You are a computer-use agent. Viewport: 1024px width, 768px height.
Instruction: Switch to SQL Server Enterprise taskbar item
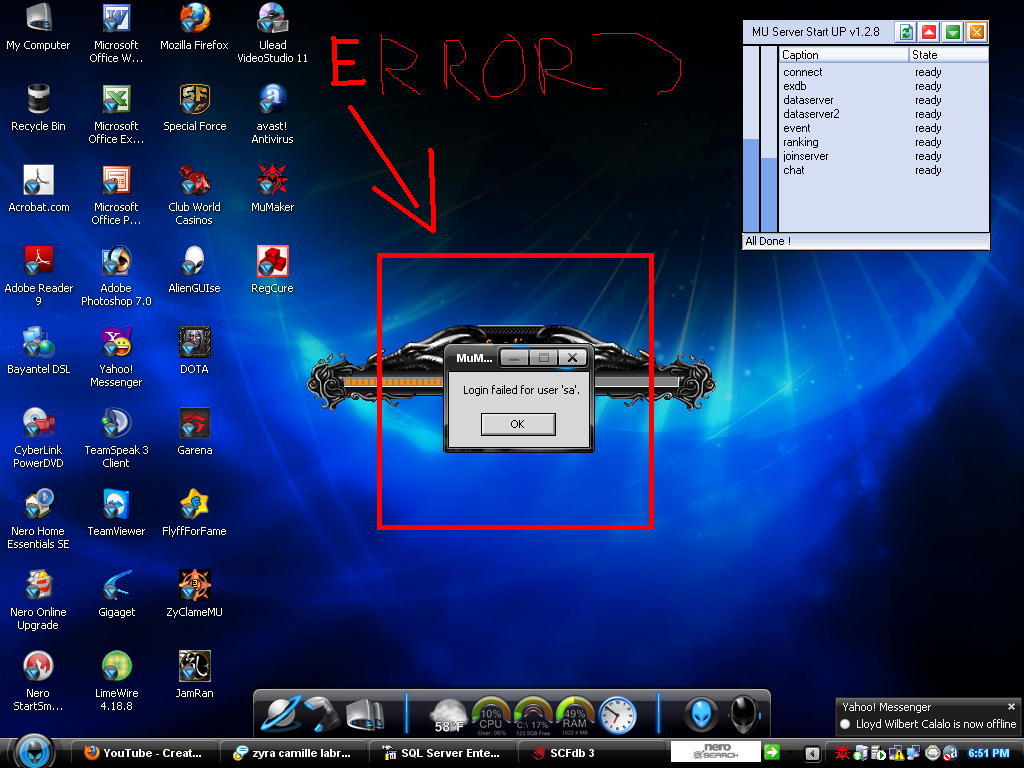(x=441, y=753)
